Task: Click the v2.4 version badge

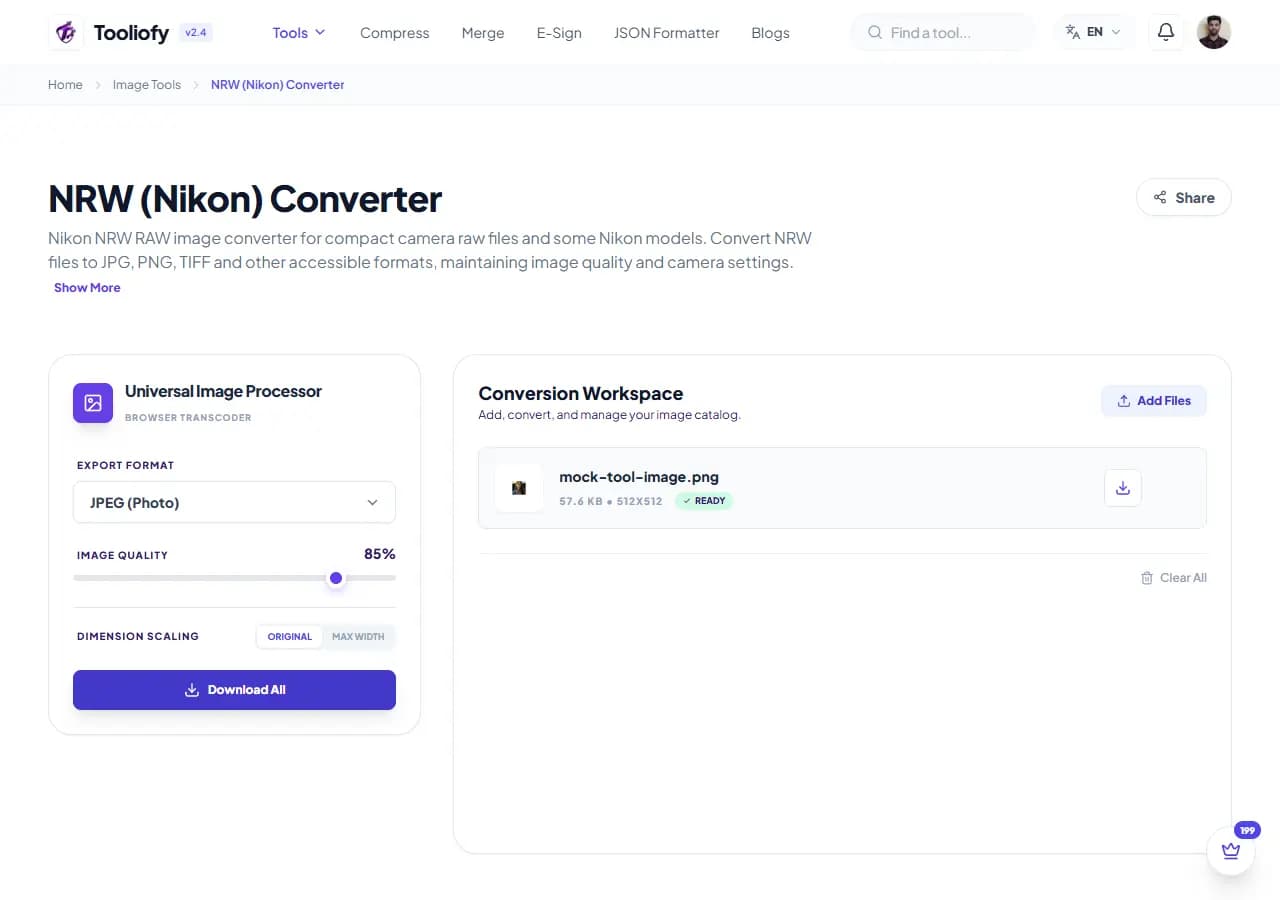Action: tap(195, 32)
